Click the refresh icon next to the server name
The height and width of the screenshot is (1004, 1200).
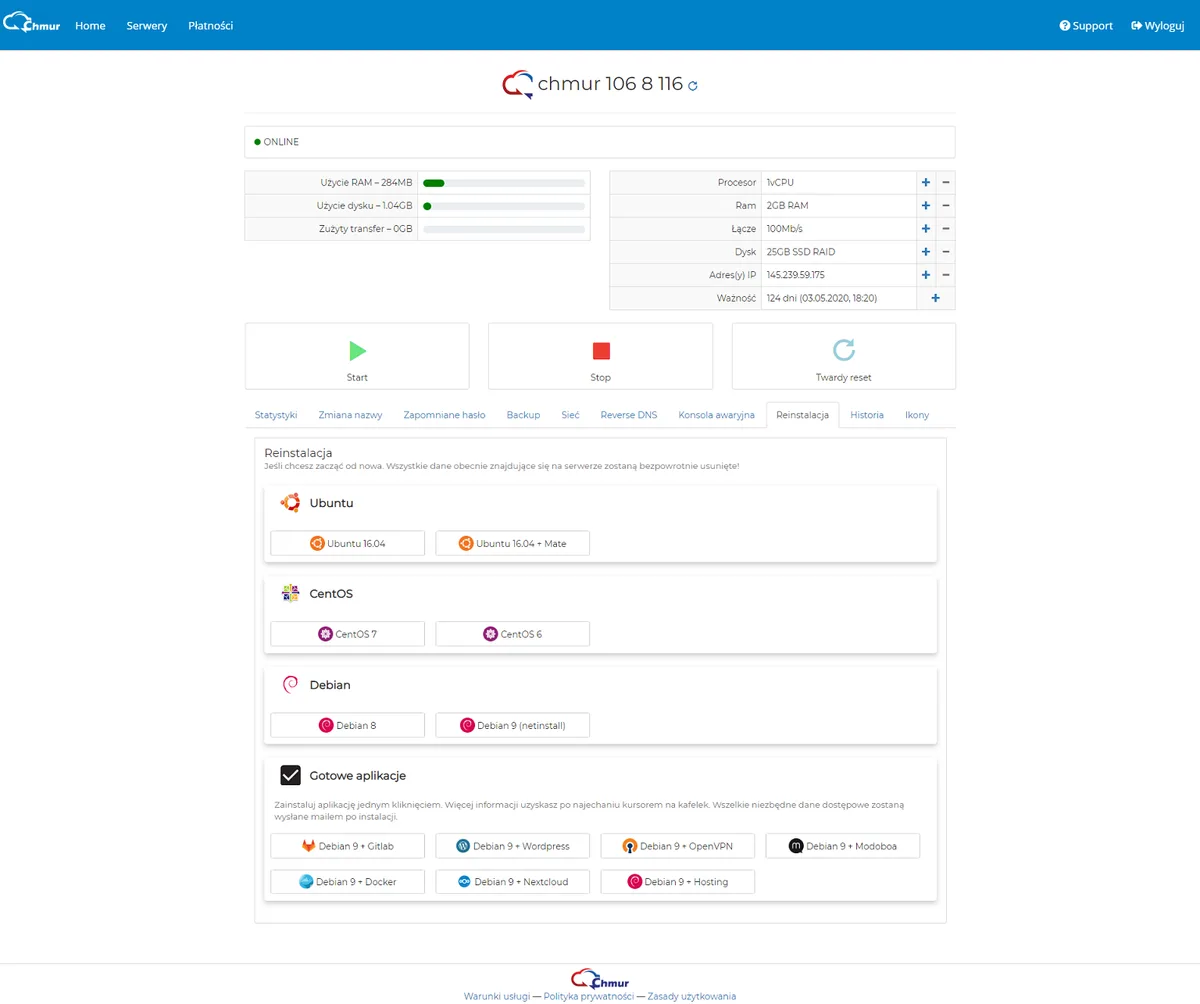pyautogui.click(x=693, y=86)
